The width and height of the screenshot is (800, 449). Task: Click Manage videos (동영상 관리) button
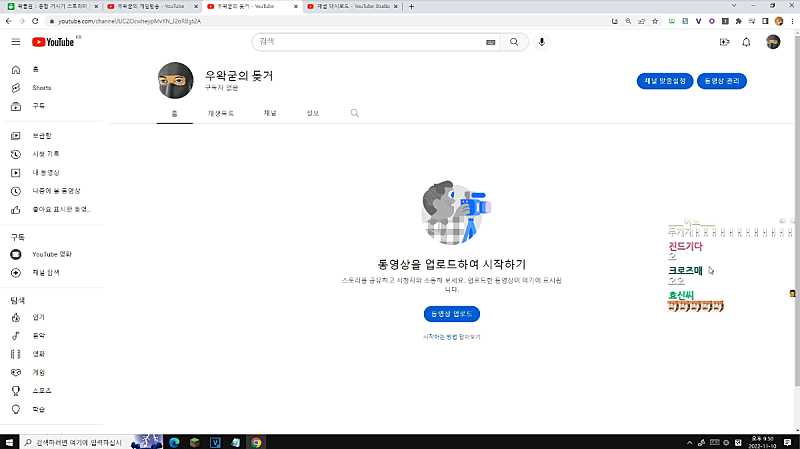[x=721, y=81]
